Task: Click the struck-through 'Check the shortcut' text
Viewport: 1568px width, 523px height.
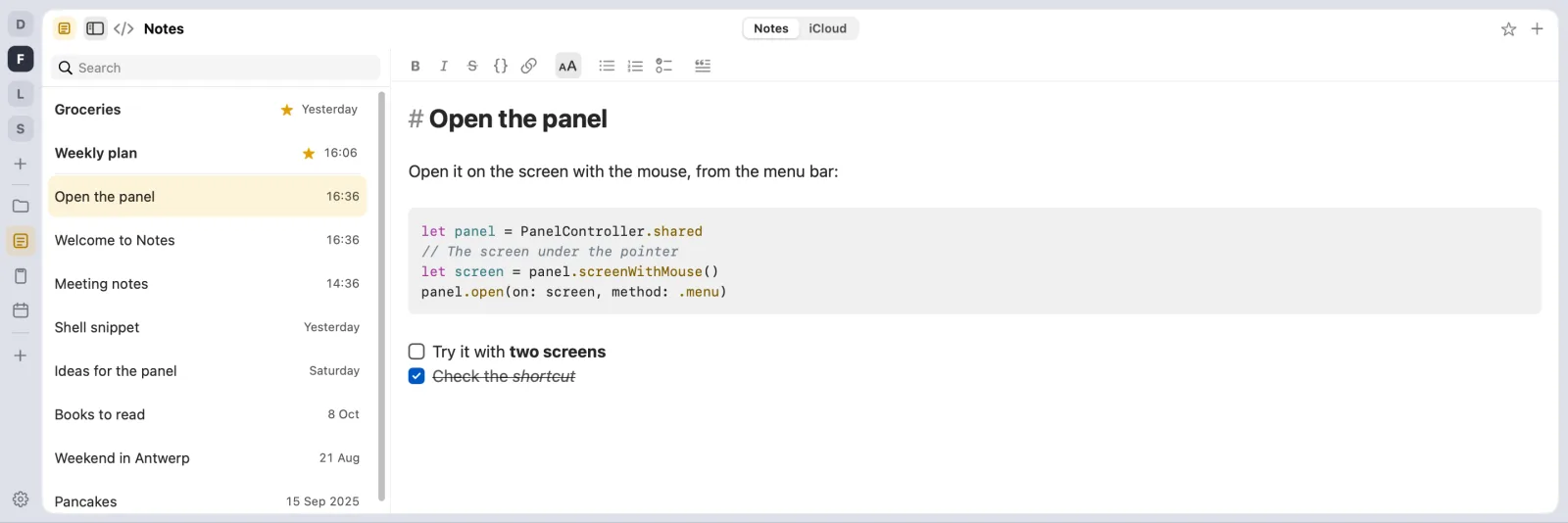Action: [504, 376]
